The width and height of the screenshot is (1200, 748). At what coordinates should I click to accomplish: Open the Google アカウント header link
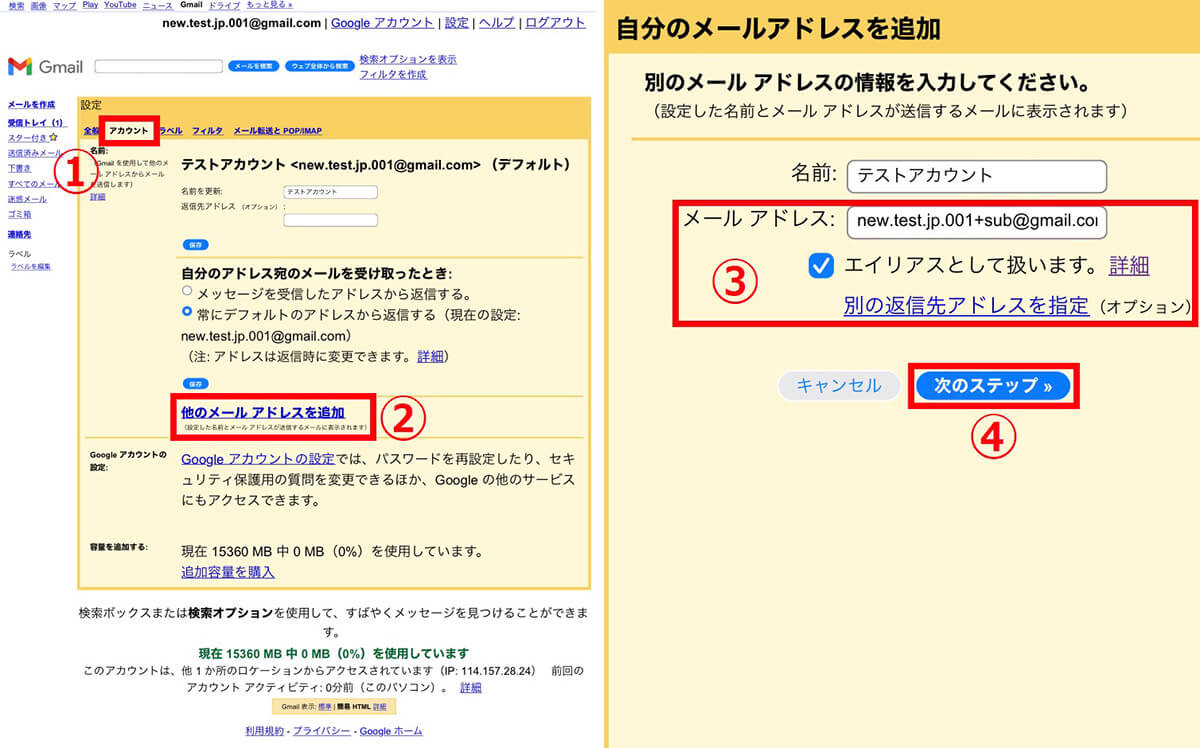[x=382, y=22]
